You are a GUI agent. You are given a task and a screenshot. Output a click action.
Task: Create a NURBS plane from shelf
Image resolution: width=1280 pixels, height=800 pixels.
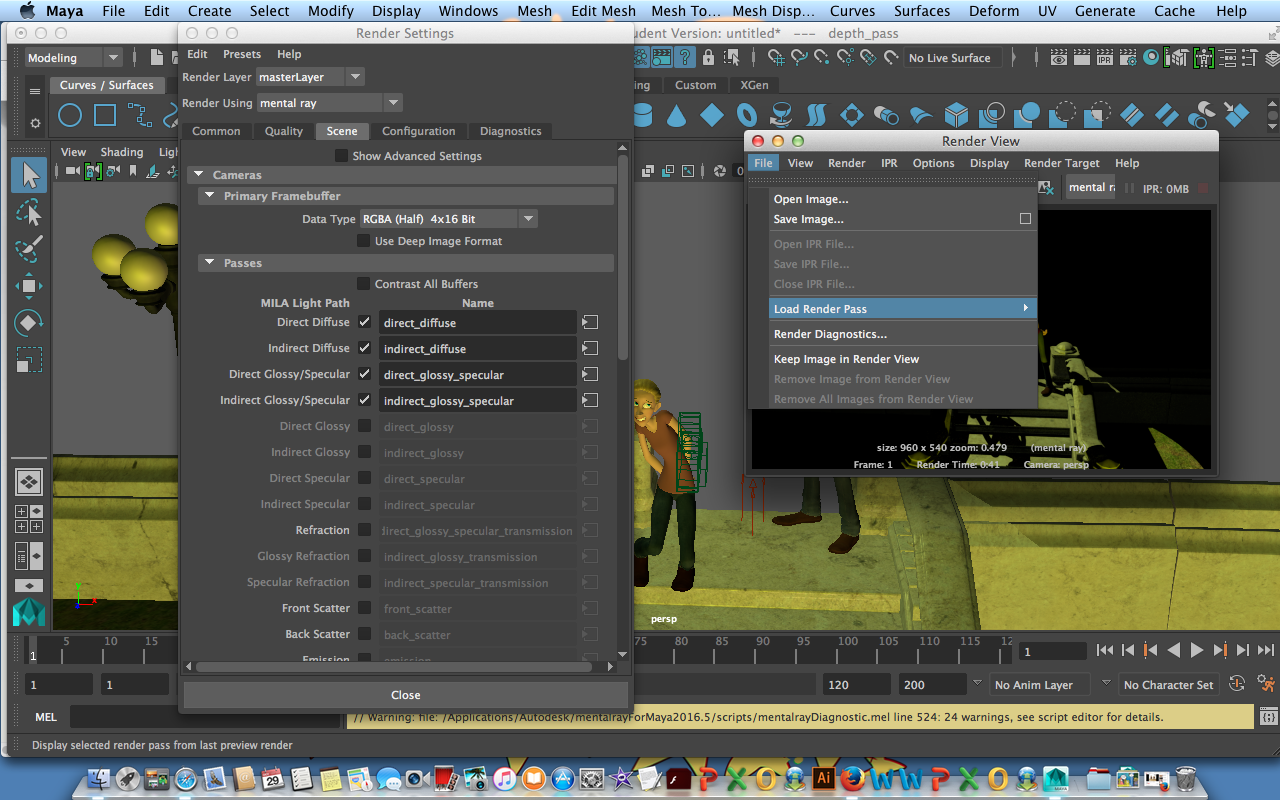tap(712, 115)
